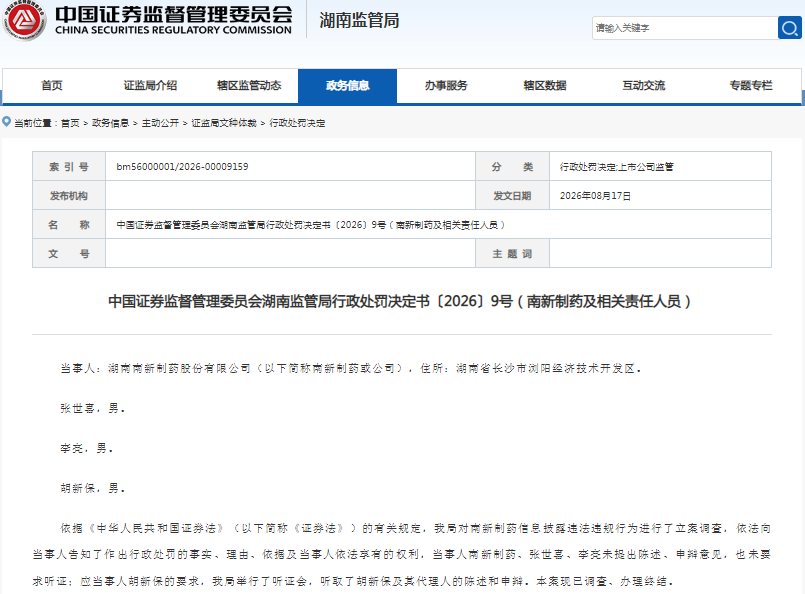
Task: Click the 湖南监管局 header title
Action: tap(359, 20)
